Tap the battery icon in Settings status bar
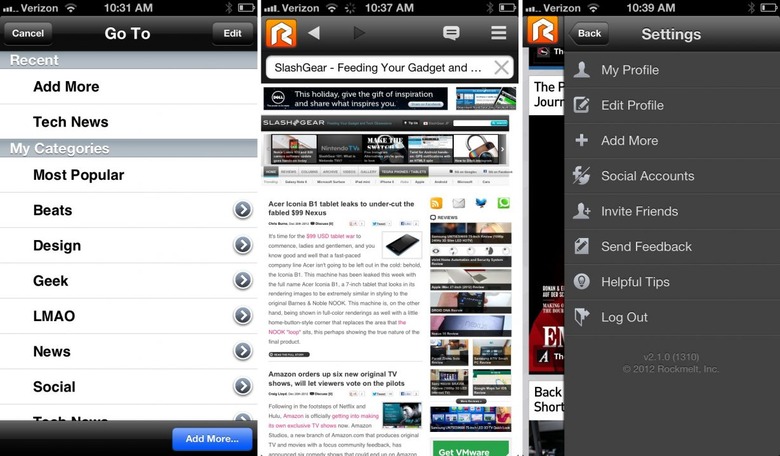Viewport: 780px width, 456px height. [x=769, y=7]
